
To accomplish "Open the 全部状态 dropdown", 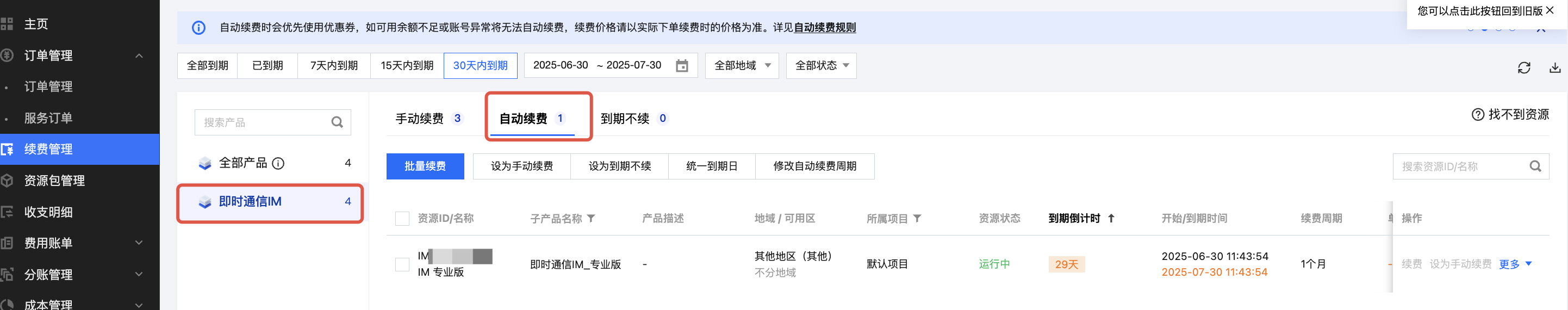I will (821, 66).
